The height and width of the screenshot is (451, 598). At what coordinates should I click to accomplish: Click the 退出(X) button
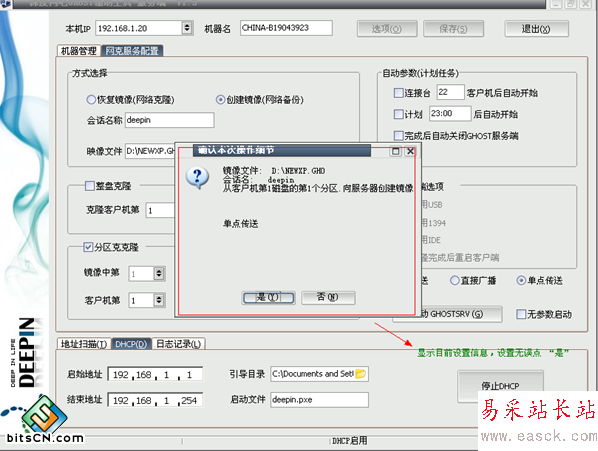coord(536,29)
